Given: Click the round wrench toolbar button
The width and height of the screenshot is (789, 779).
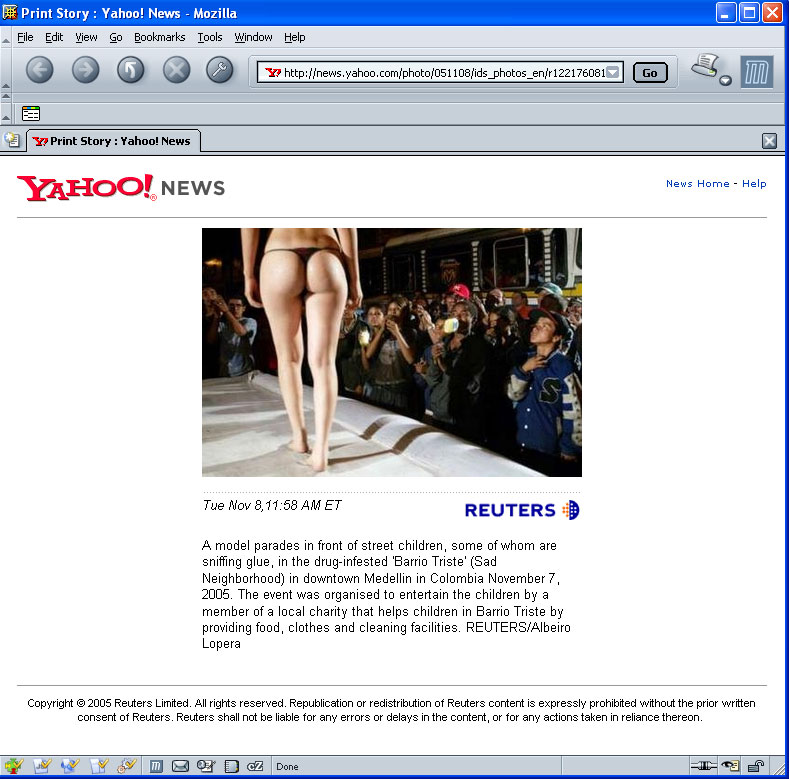Looking at the screenshot, I should 220,69.
